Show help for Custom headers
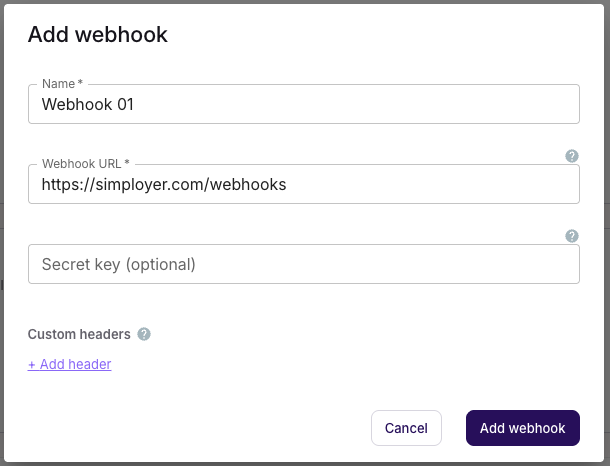 pyautogui.click(x=144, y=334)
